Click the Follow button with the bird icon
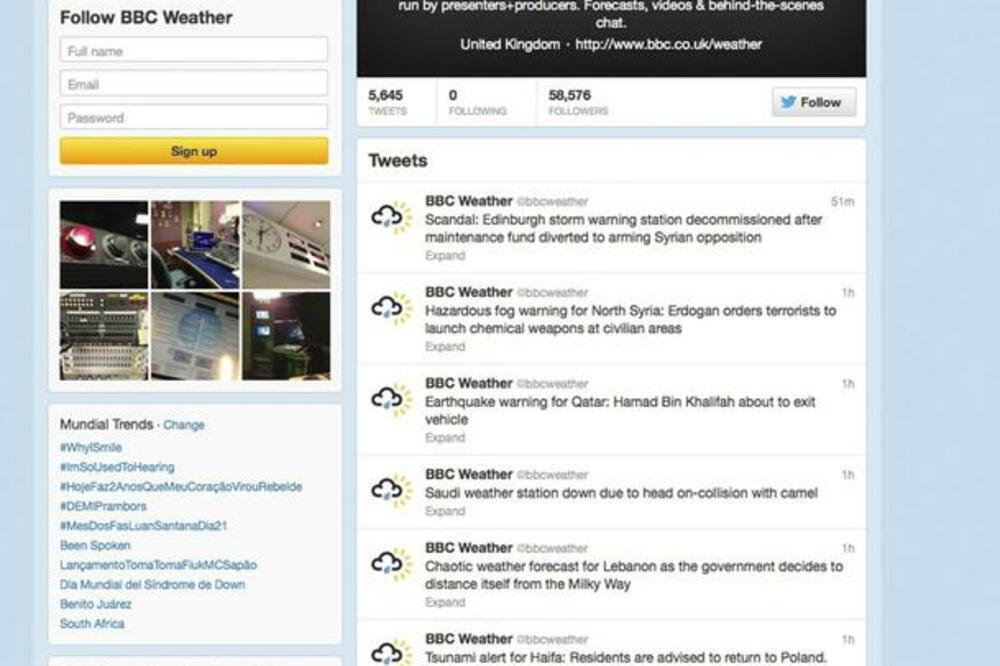The height and width of the screenshot is (666, 1000). coord(814,102)
